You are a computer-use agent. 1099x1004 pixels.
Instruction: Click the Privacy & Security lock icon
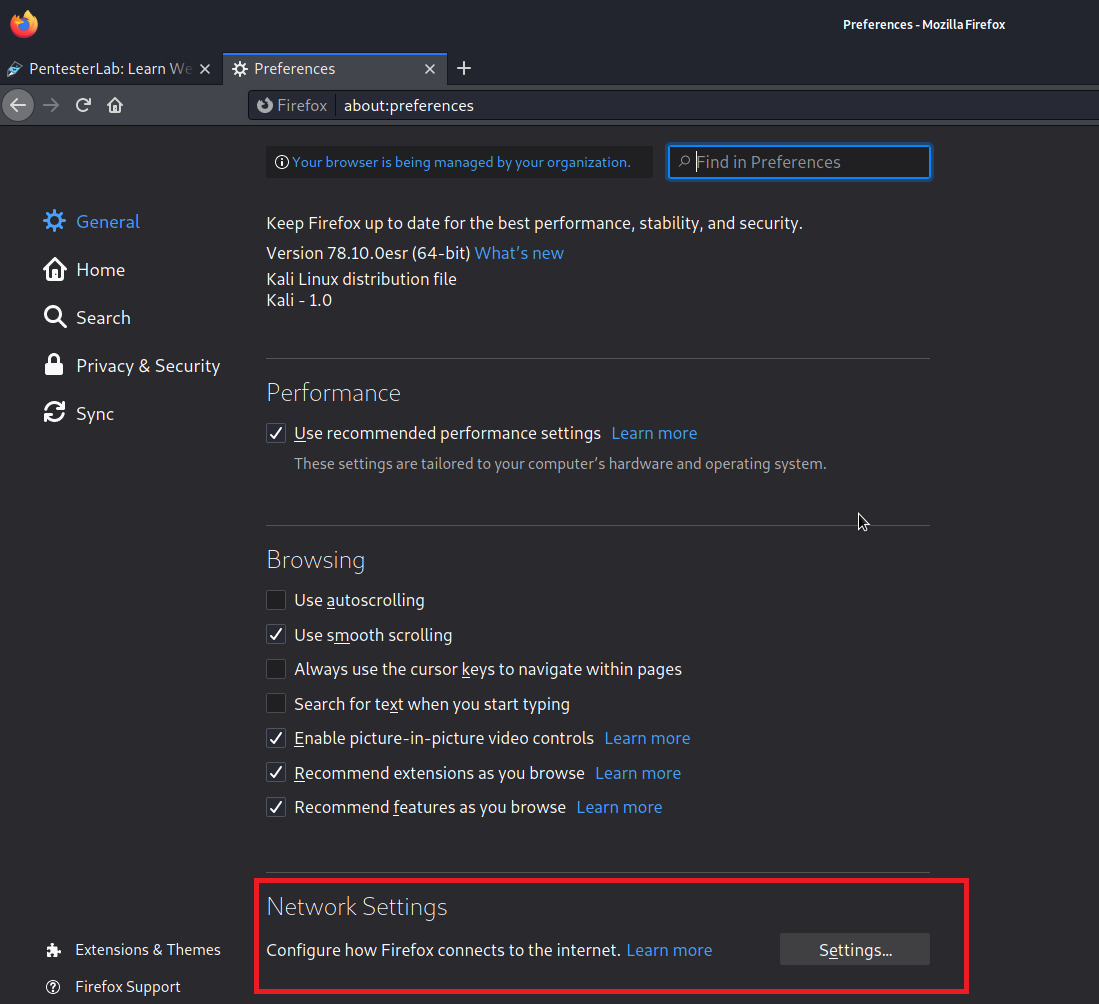(54, 365)
